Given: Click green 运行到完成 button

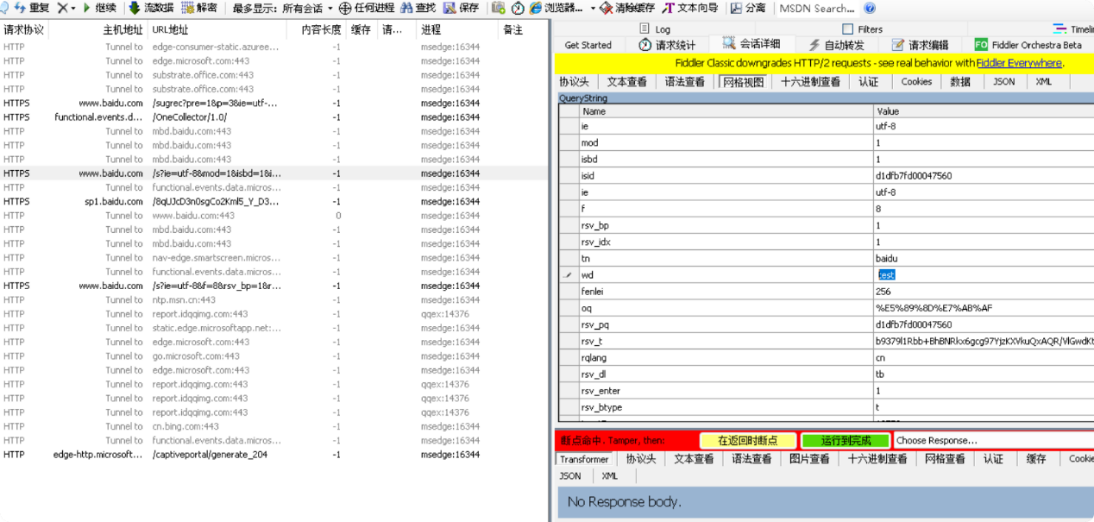Looking at the screenshot, I should point(846,441).
